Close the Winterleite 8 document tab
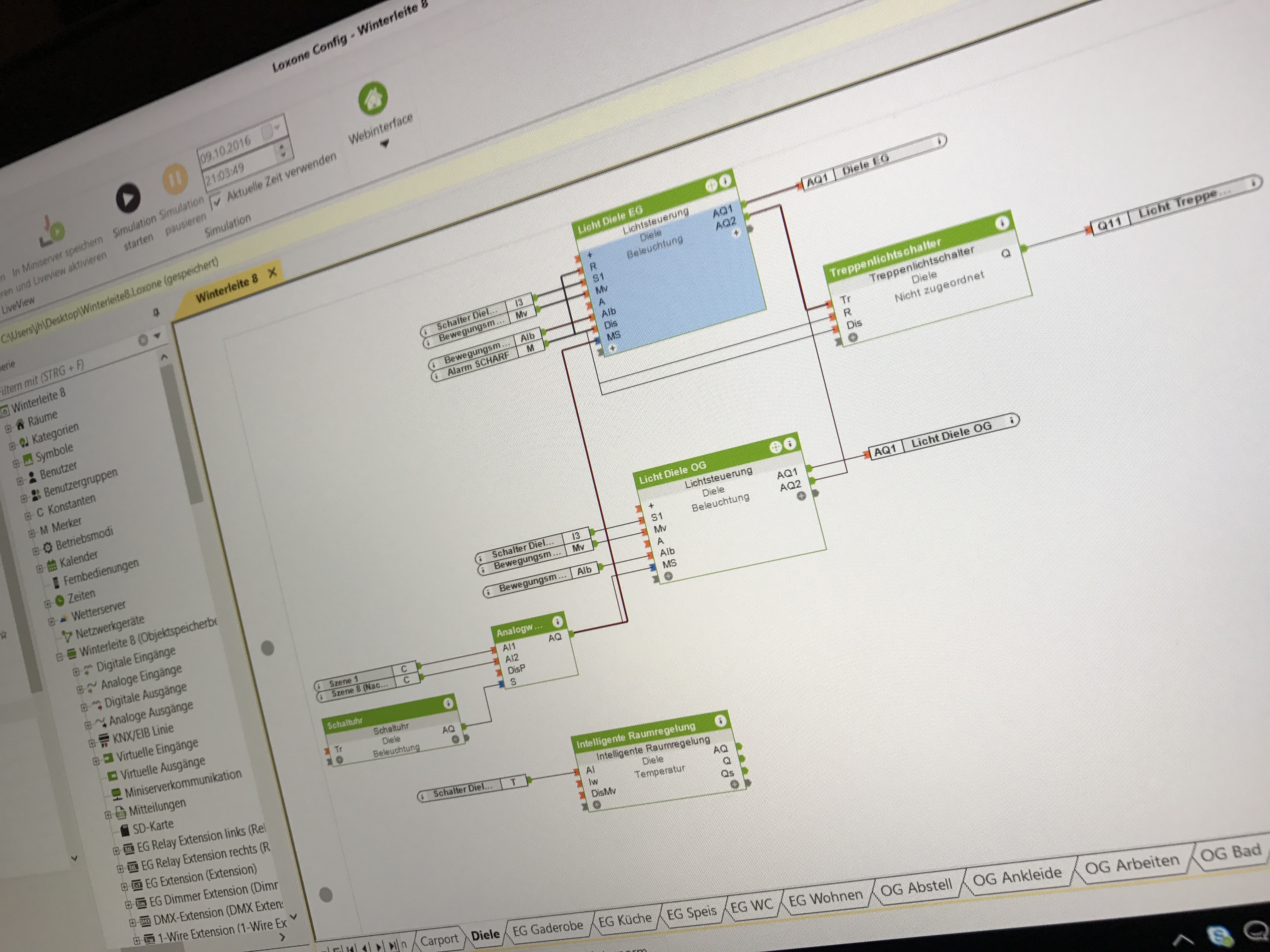 [273, 272]
